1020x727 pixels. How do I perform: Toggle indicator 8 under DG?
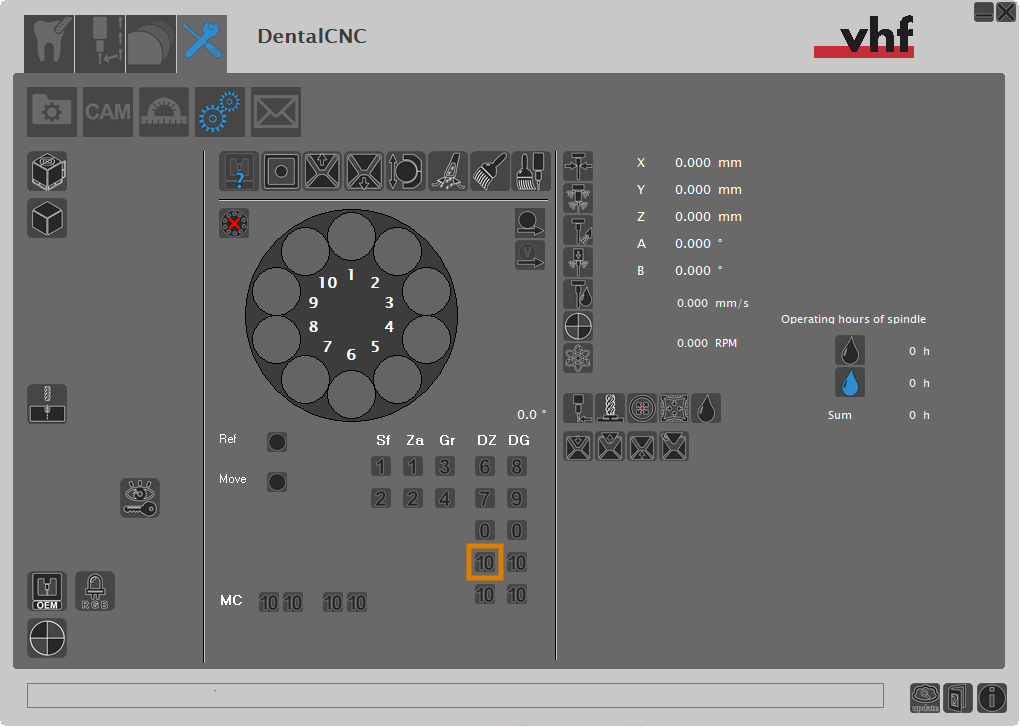[x=517, y=466]
